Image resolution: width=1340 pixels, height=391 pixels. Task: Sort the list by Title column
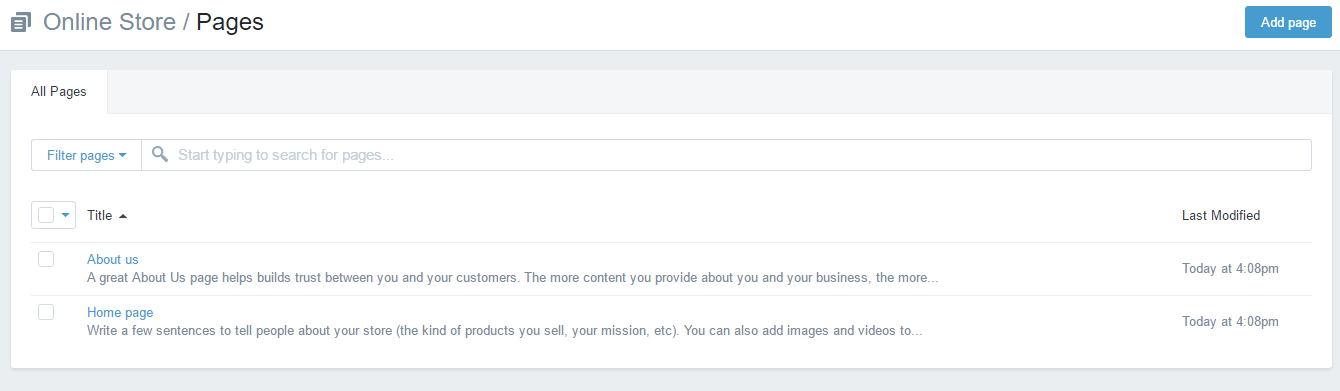pyautogui.click(x=100, y=215)
